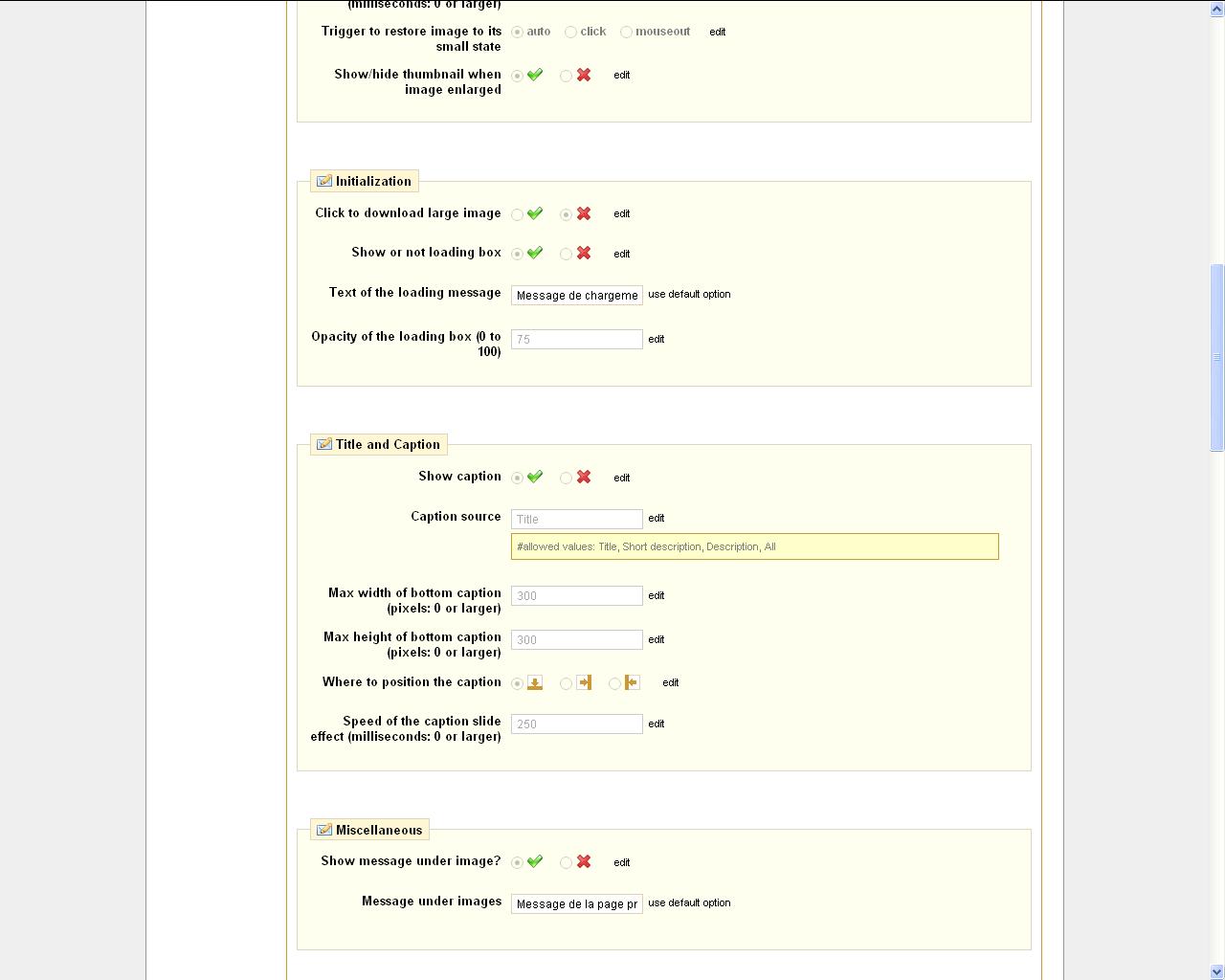Click red cross for Show loading box
The image size is (1225, 980).
point(584,253)
